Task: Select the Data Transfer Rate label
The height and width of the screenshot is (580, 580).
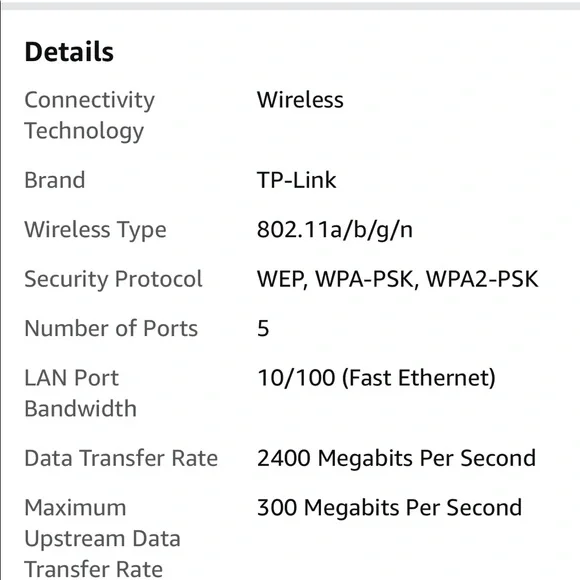Action: pos(121,458)
